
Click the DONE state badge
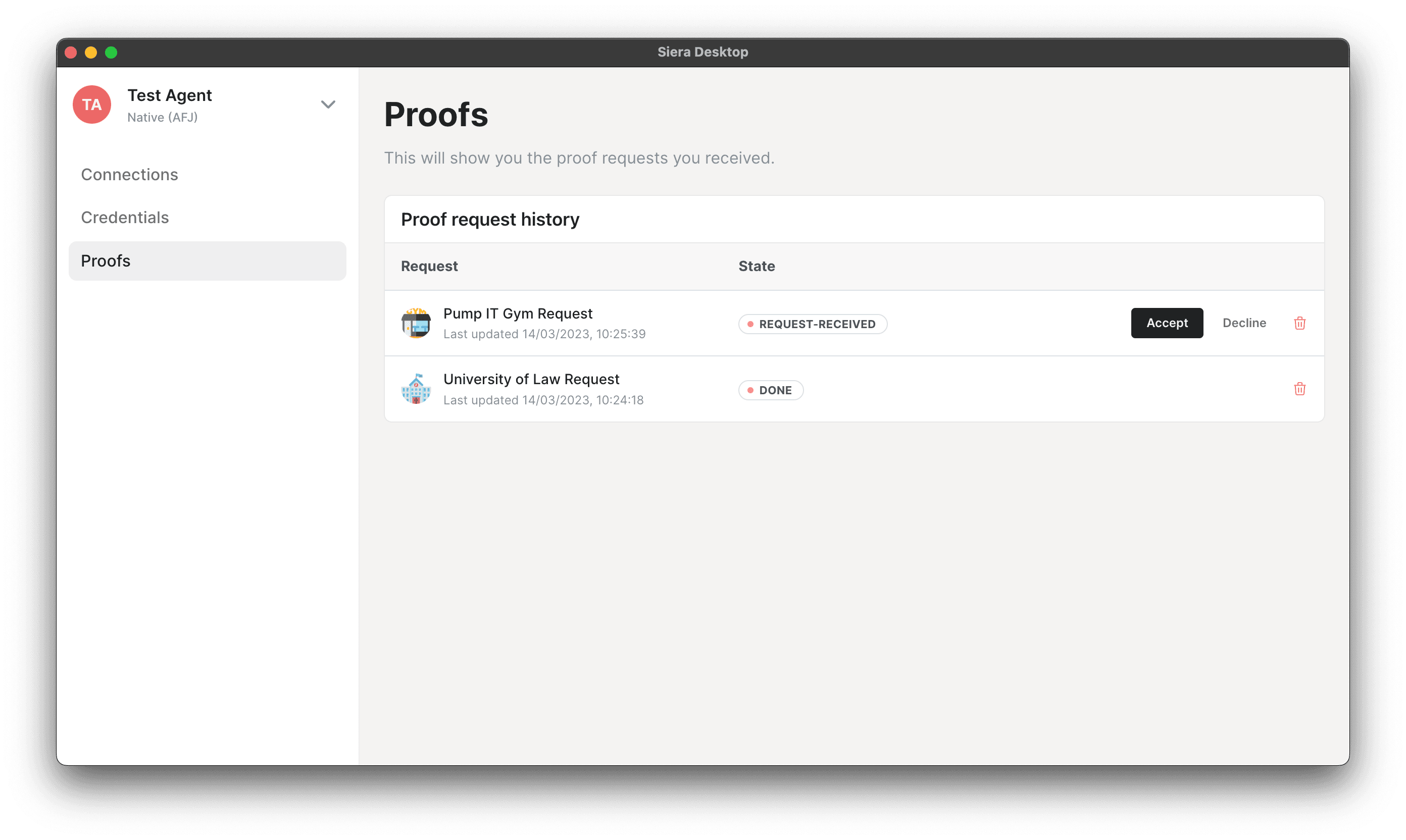[x=770, y=390]
